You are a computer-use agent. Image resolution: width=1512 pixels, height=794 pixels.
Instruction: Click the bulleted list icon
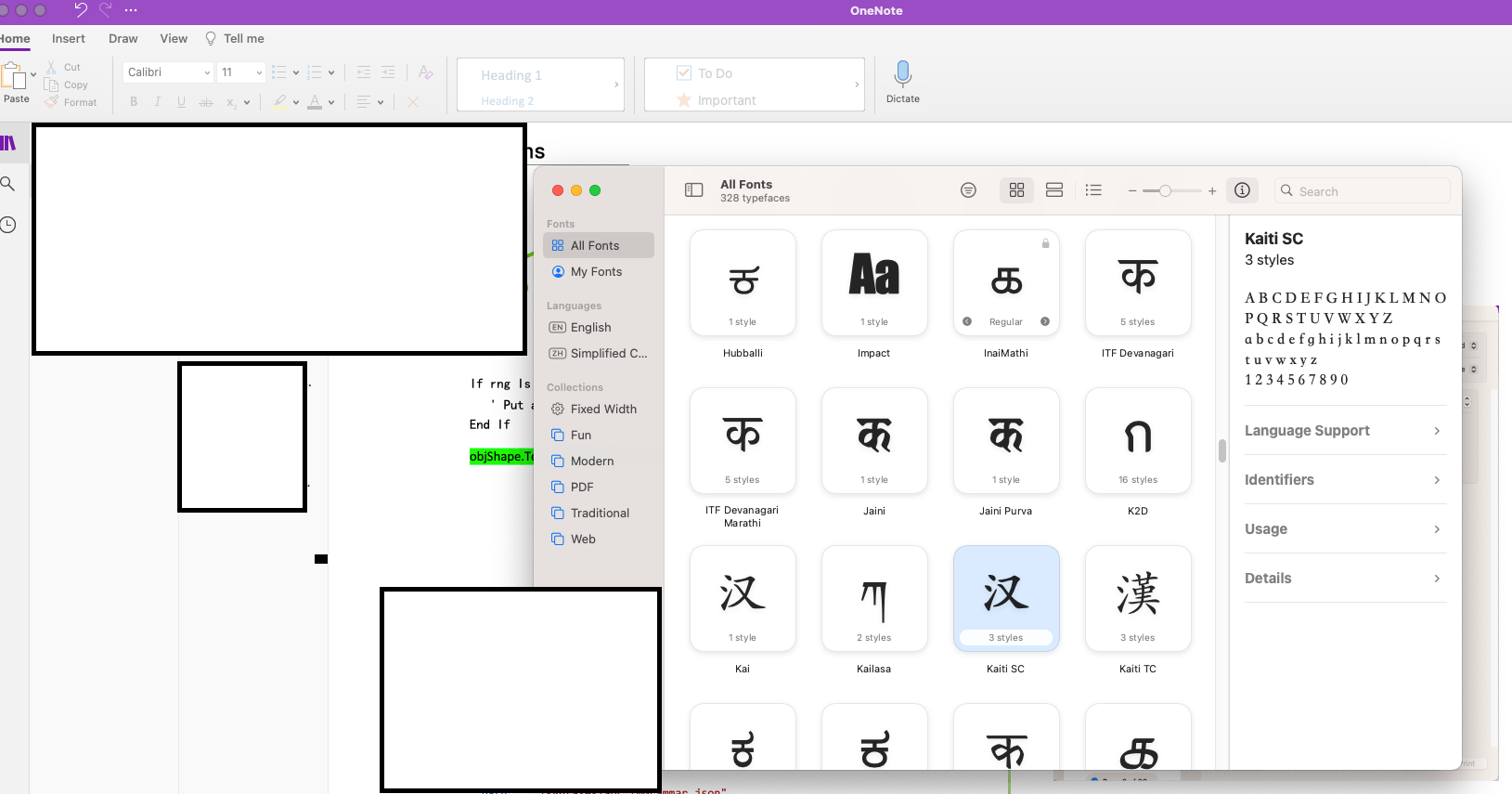[x=279, y=72]
